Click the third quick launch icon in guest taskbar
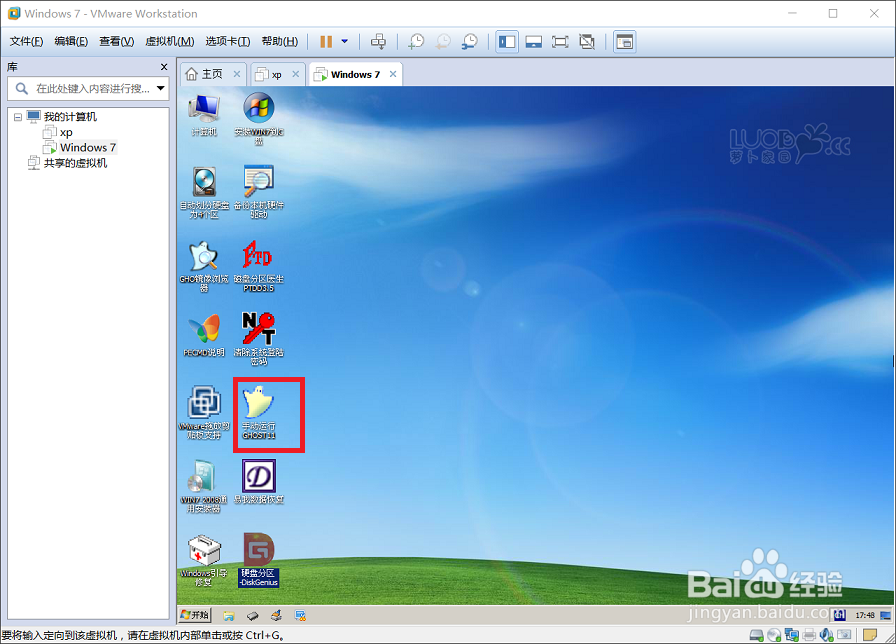 [277, 615]
